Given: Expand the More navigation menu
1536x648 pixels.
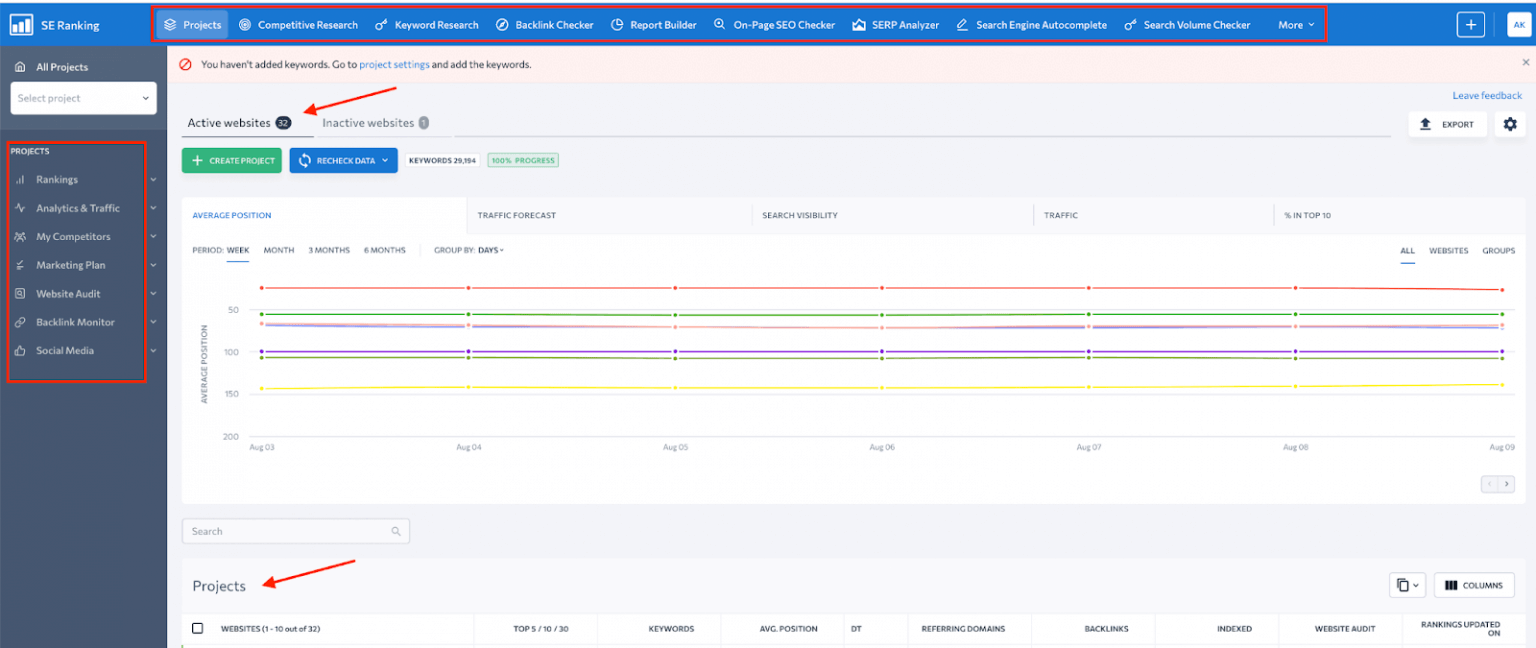Looking at the screenshot, I should tap(1295, 24).
